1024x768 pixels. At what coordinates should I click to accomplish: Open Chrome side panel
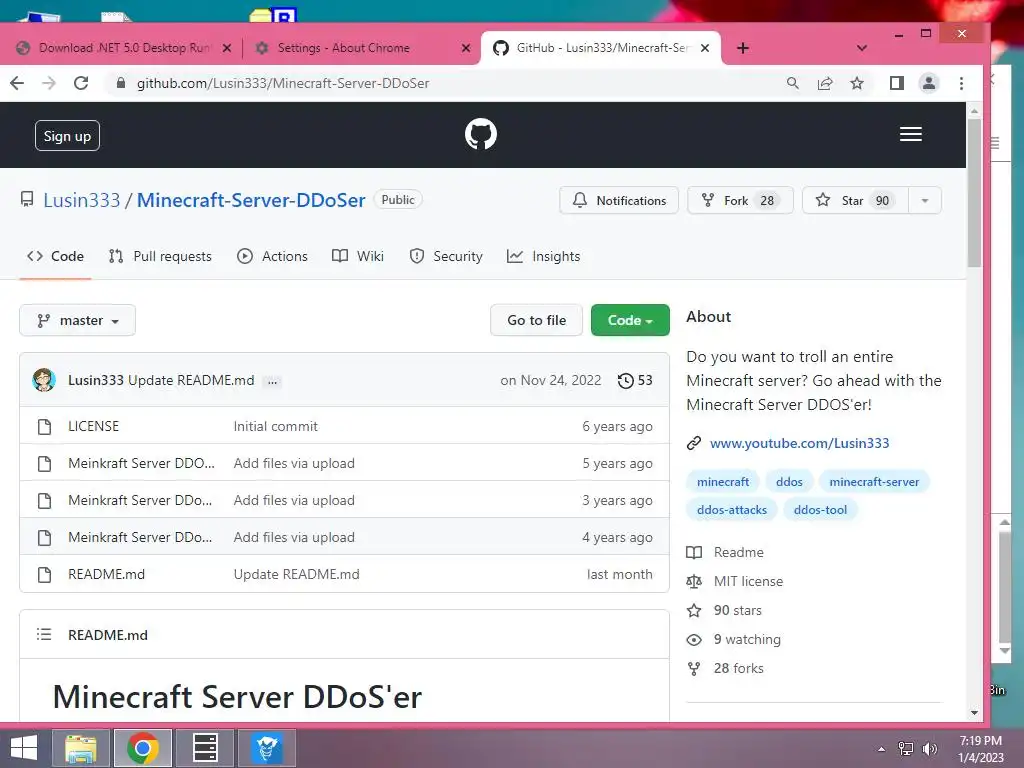coord(897,83)
